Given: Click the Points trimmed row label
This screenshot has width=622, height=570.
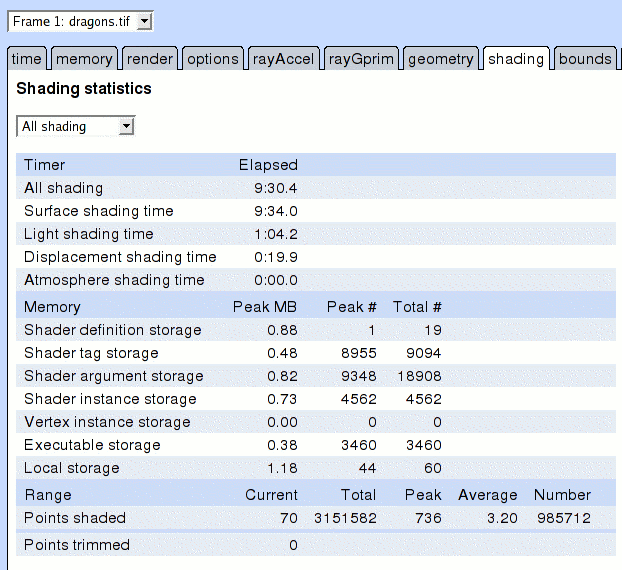Looking at the screenshot, I should (x=77, y=545).
